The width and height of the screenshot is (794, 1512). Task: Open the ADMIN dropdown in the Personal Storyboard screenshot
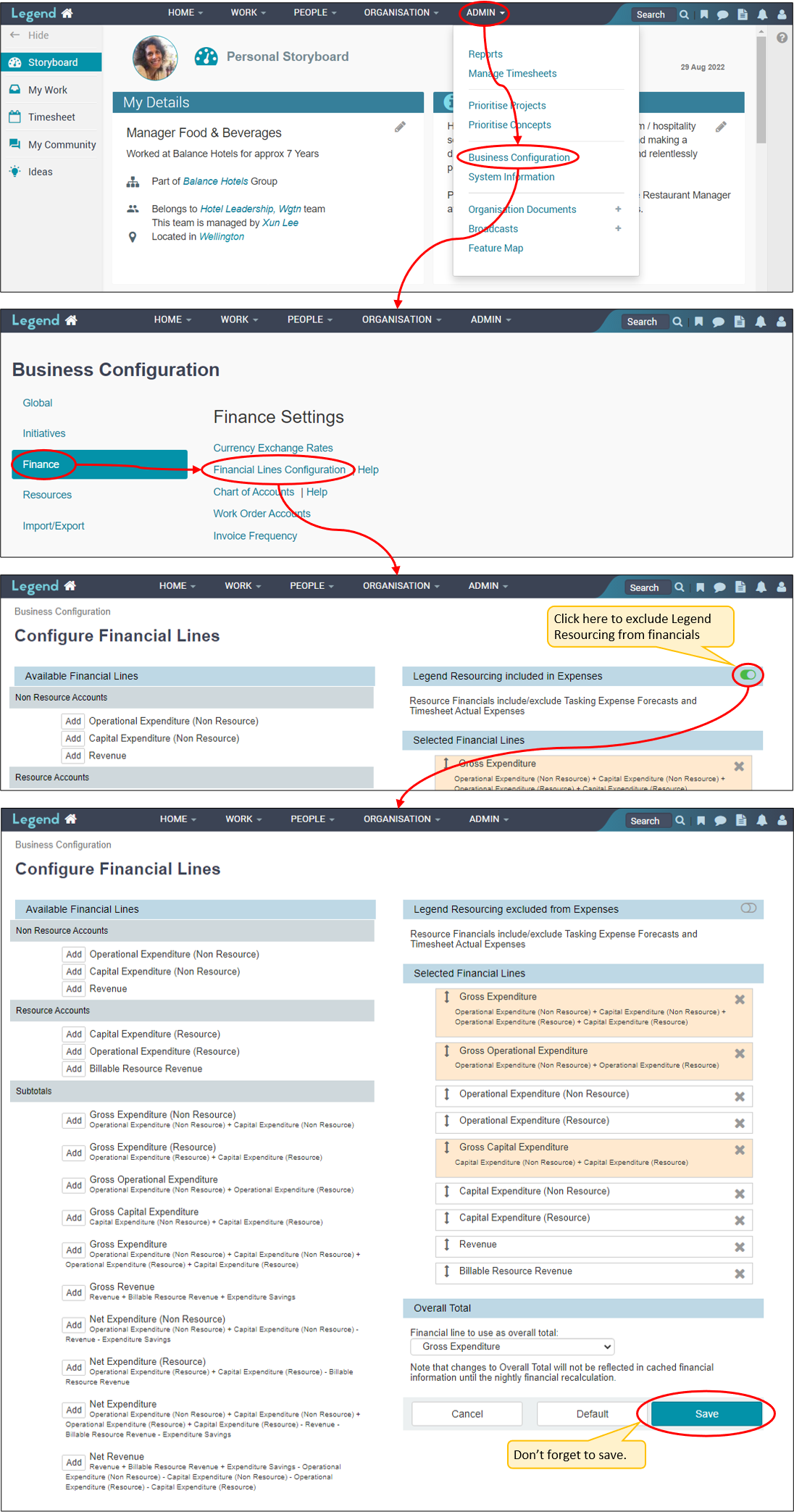(485, 12)
